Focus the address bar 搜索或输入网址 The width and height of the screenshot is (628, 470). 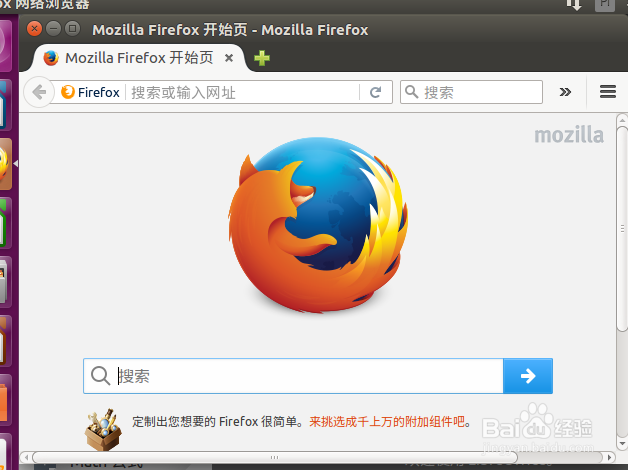click(243, 92)
